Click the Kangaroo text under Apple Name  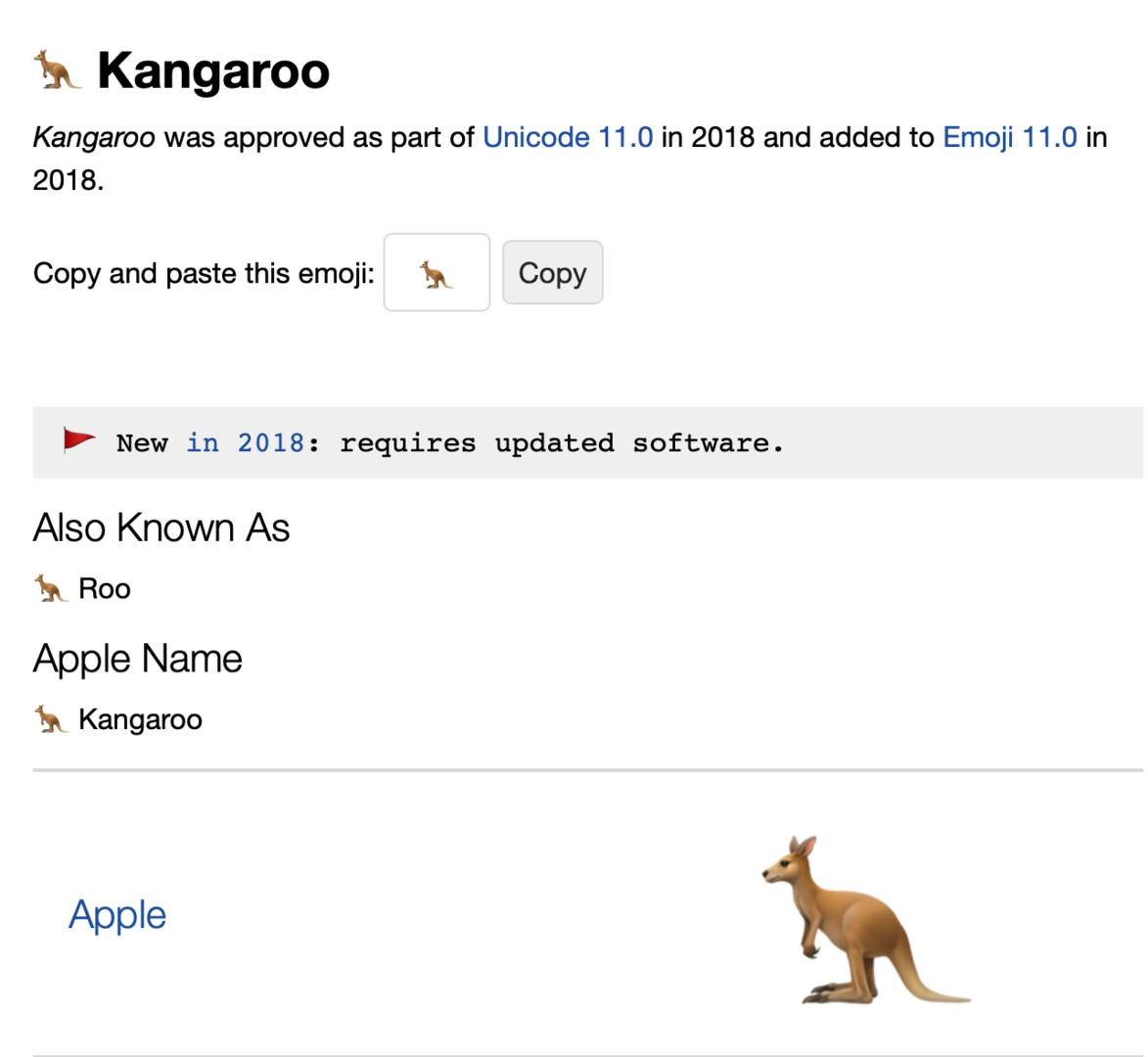[x=140, y=719]
